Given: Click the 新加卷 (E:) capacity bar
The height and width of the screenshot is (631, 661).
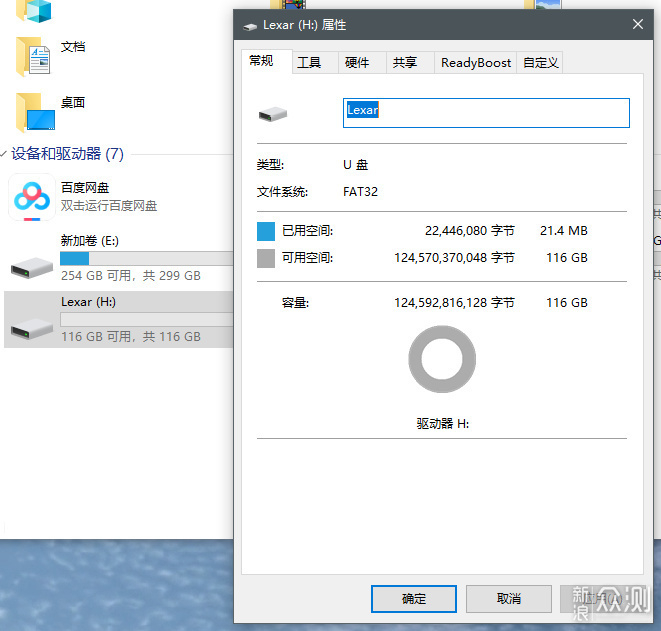Looking at the screenshot, I should (x=146, y=258).
